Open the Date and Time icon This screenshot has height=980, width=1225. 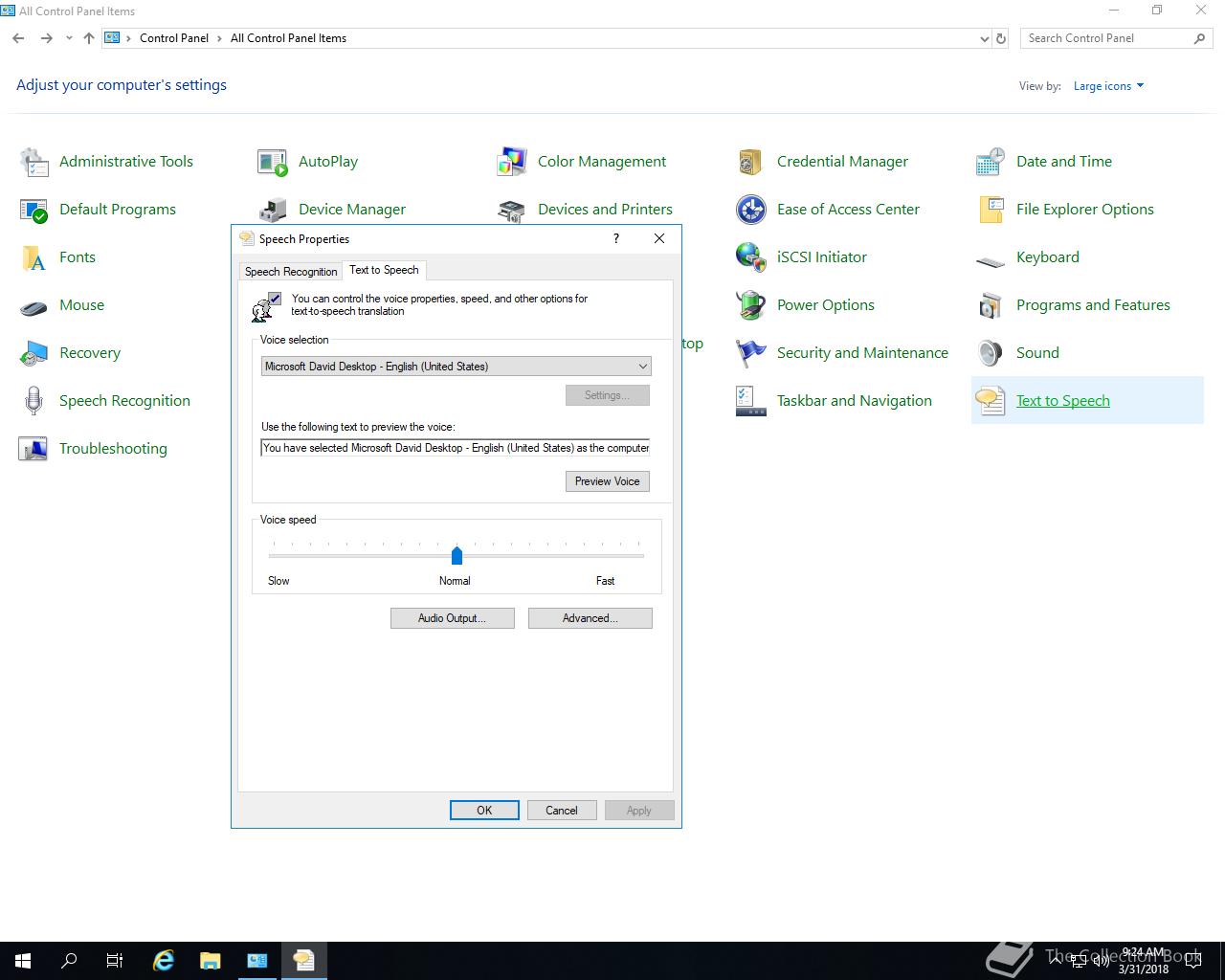(991, 162)
